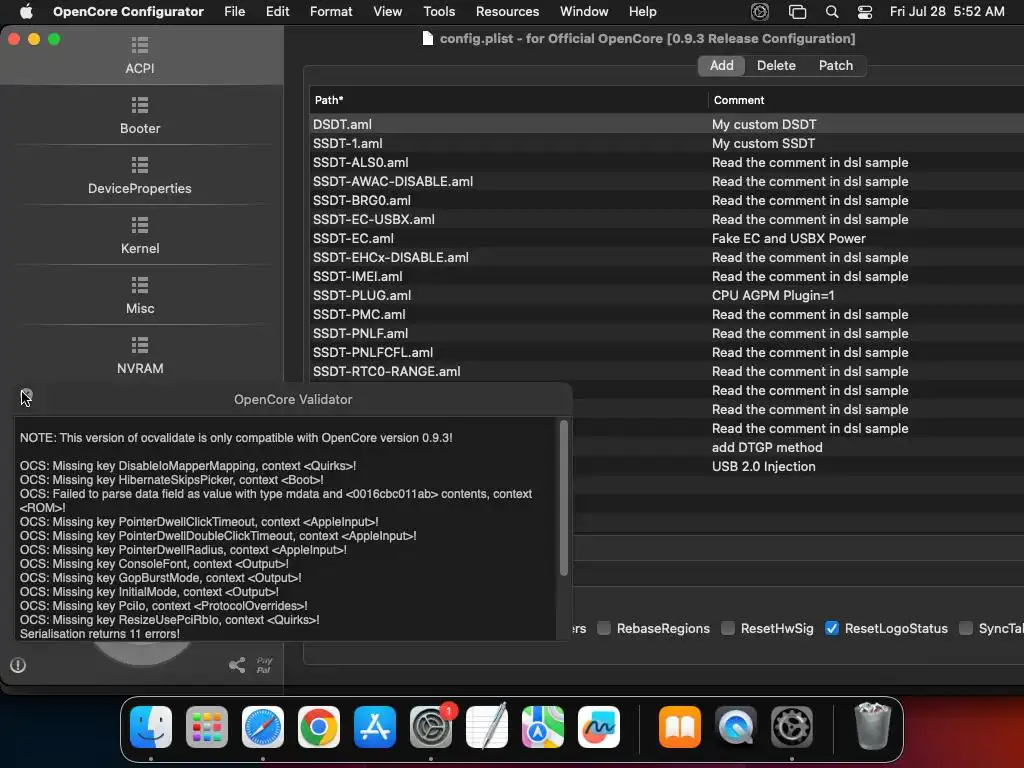Viewport: 1024px width, 768px height.
Task: Open Books from the Dock
Action: point(680,727)
